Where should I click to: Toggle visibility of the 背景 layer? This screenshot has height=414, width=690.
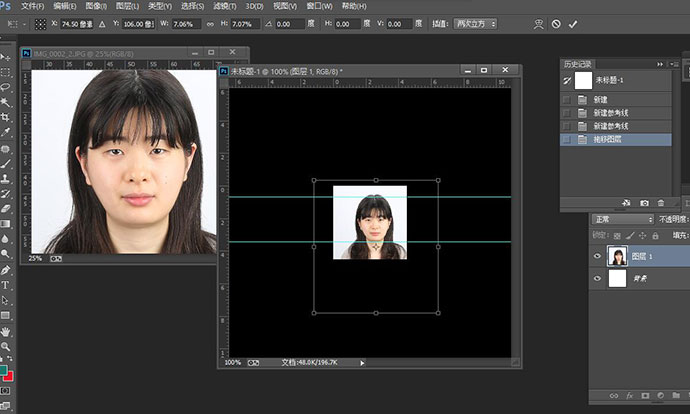598,279
